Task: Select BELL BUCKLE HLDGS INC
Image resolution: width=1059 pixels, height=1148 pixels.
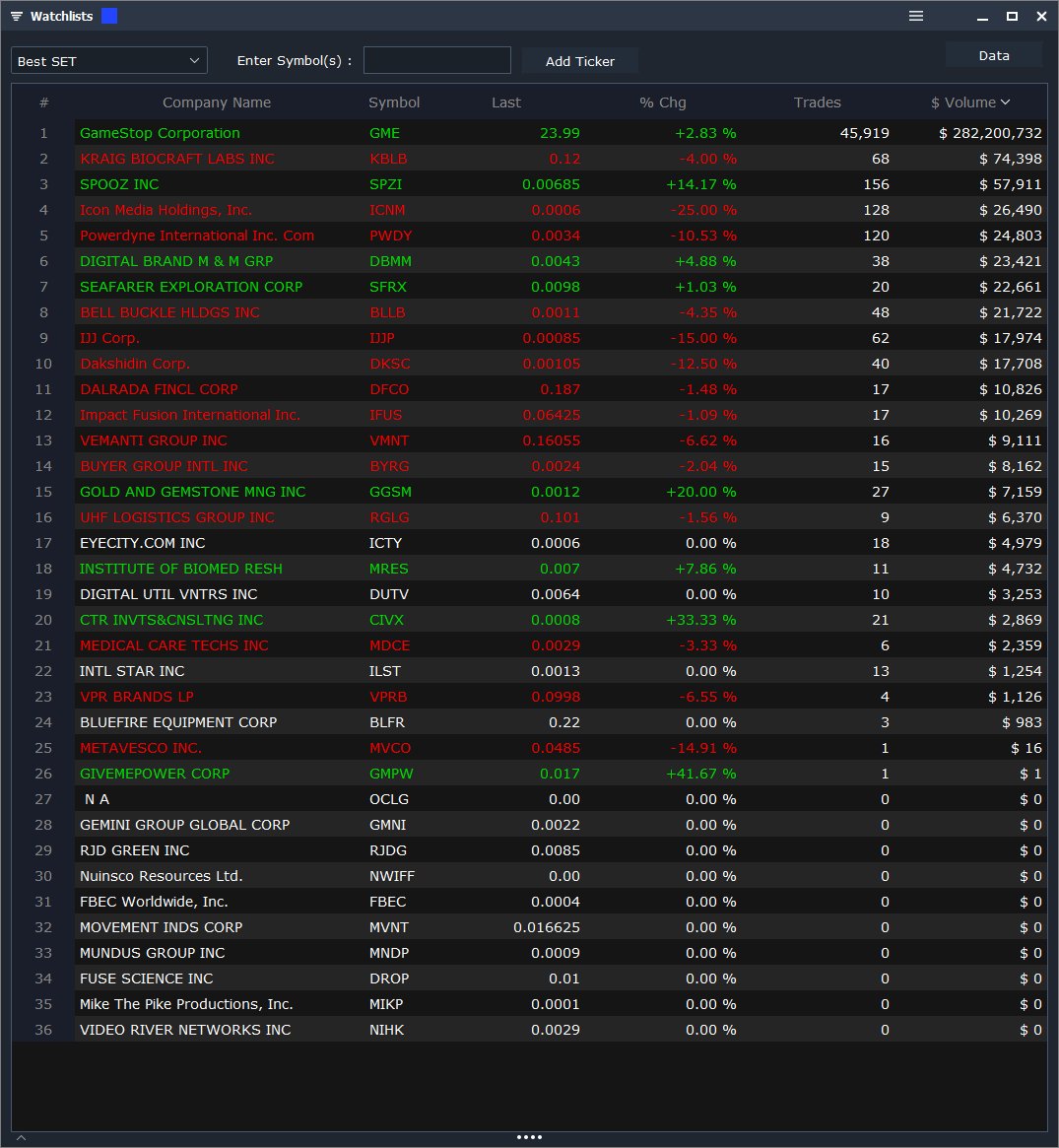Action: 169,312
